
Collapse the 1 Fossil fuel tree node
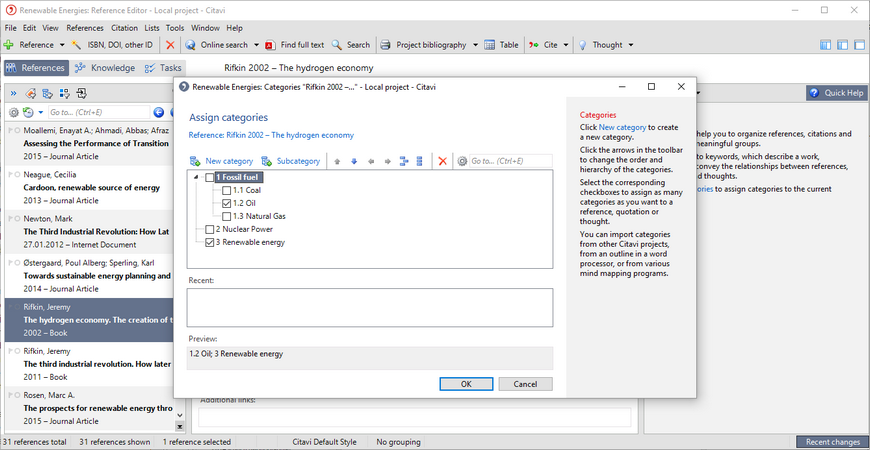pos(195,178)
